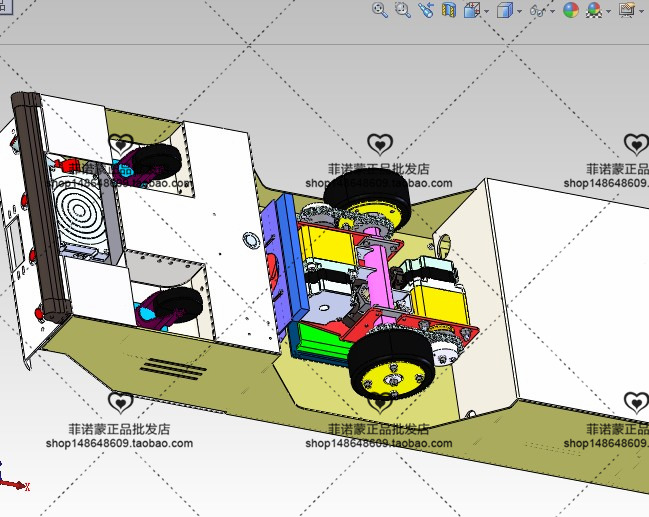Click the blue plate in the model

coord(292,257)
